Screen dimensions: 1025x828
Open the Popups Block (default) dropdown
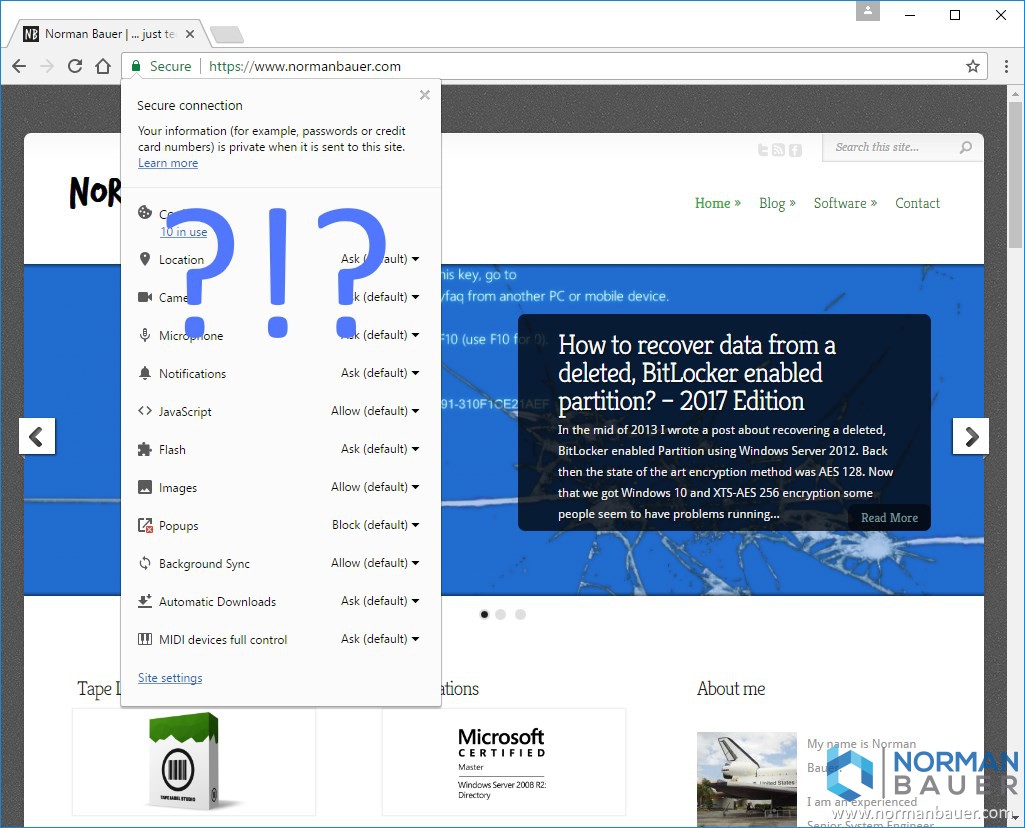coord(376,525)
